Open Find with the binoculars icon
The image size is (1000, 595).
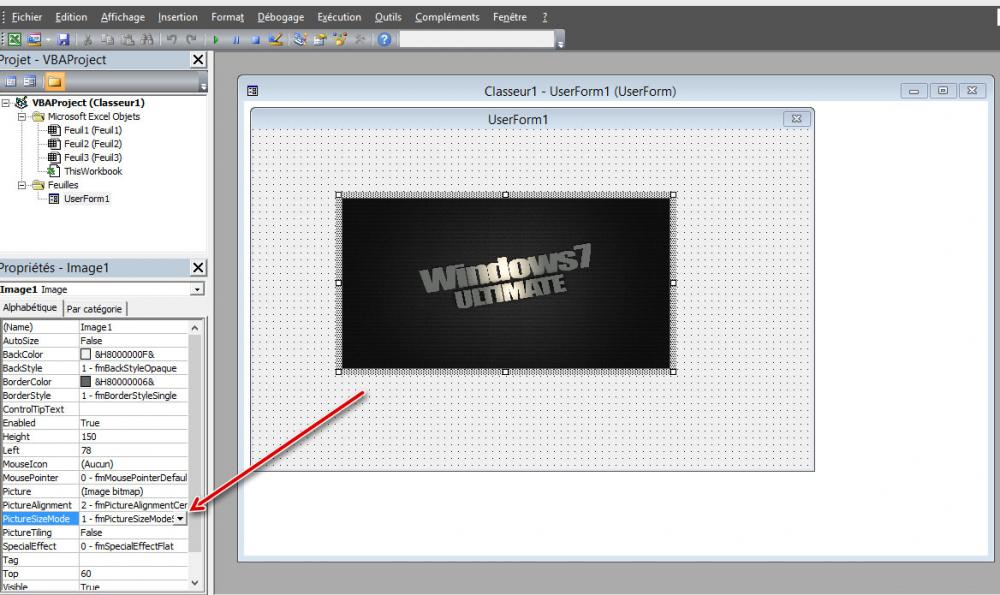point(147,40)
